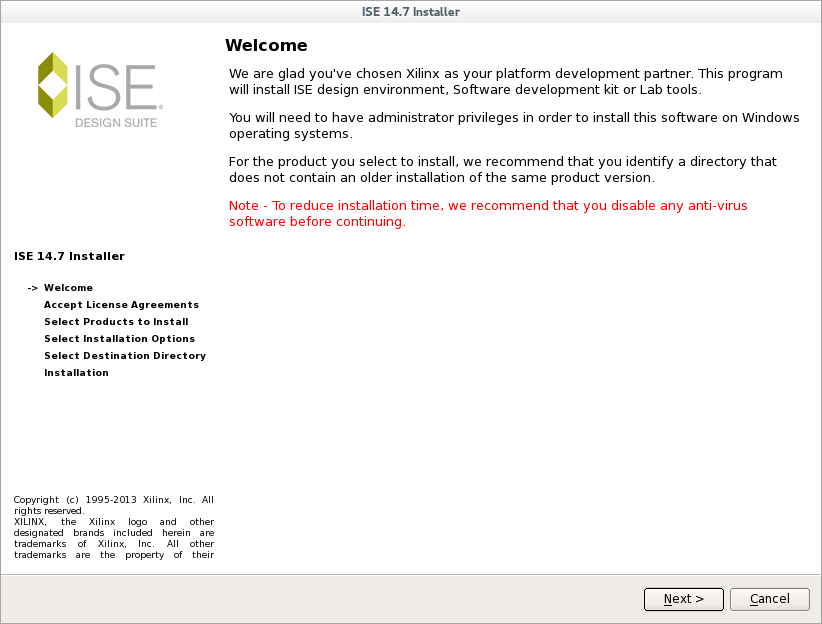Cancel the ISE installer
The height and width of the screenshot is (624, 822).
770,599
